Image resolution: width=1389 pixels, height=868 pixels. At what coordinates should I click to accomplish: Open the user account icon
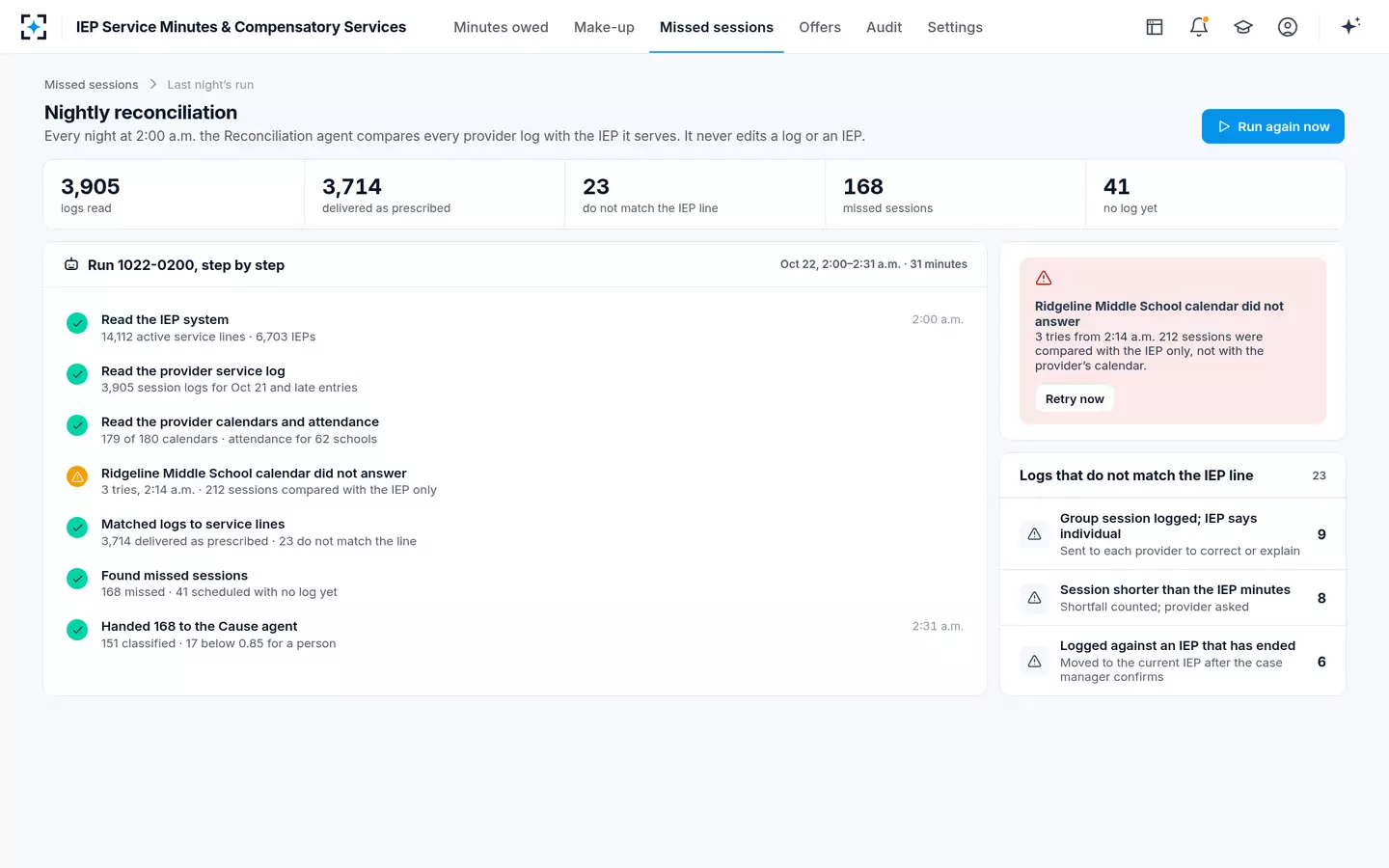tap(1288, 27)
